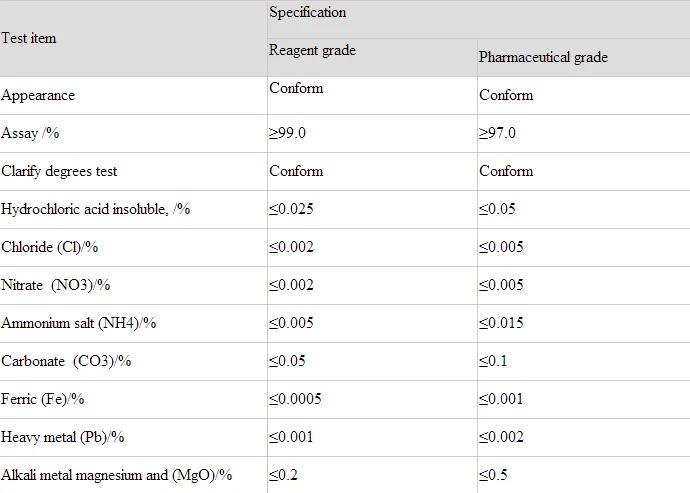Click the Test item header cell

click(29, 38)
